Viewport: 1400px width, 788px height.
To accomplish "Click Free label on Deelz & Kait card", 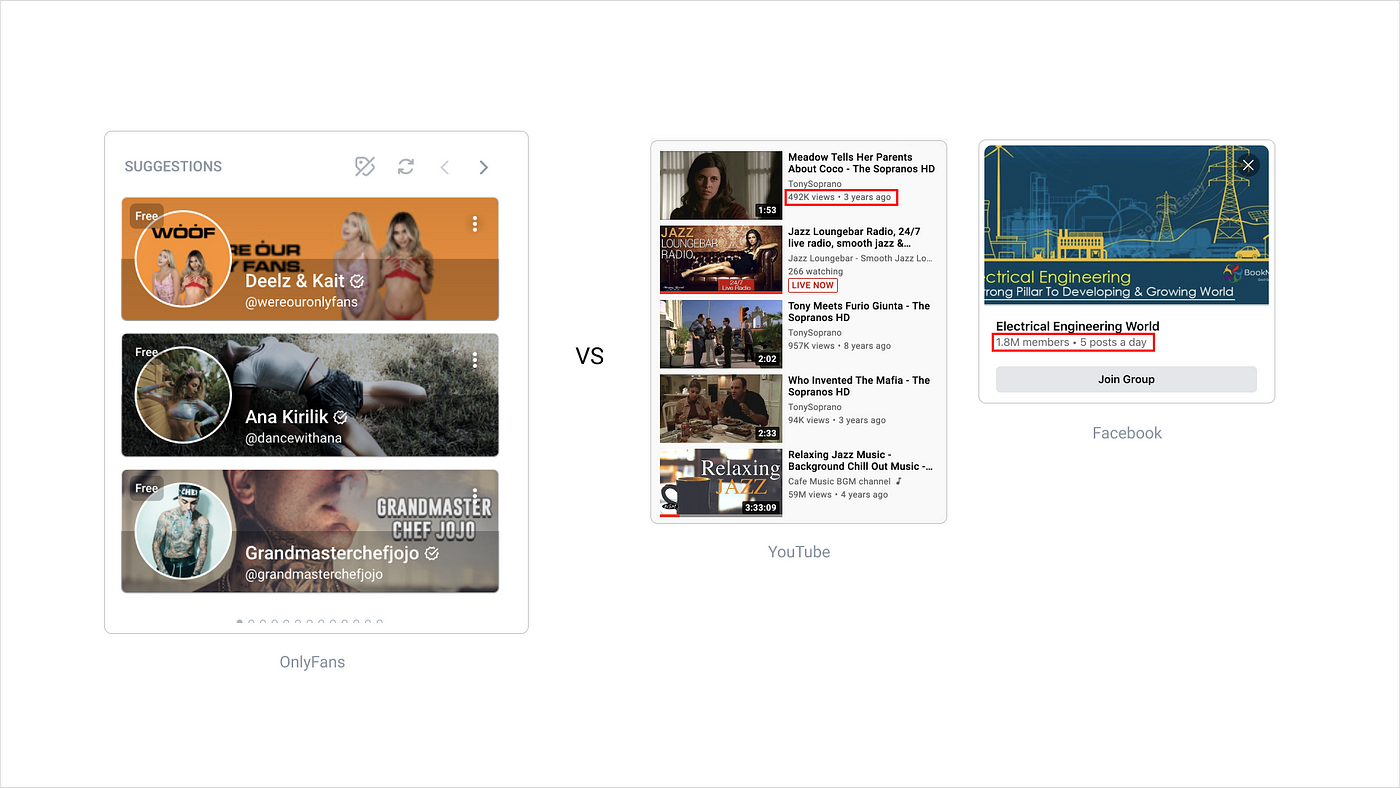I will pyautogui.click(x=147, y=216).
